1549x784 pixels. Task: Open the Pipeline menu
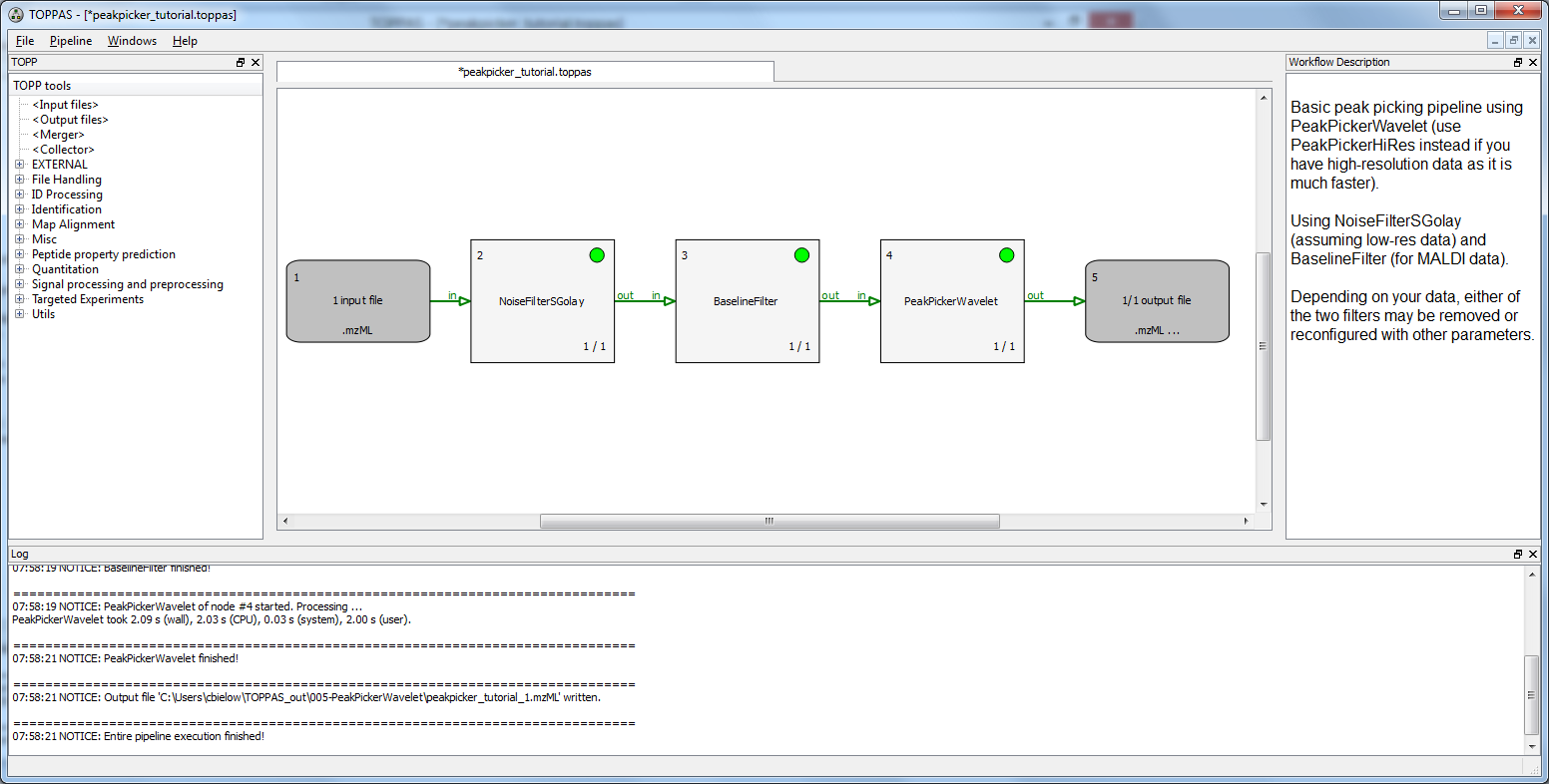coord(71,41)
